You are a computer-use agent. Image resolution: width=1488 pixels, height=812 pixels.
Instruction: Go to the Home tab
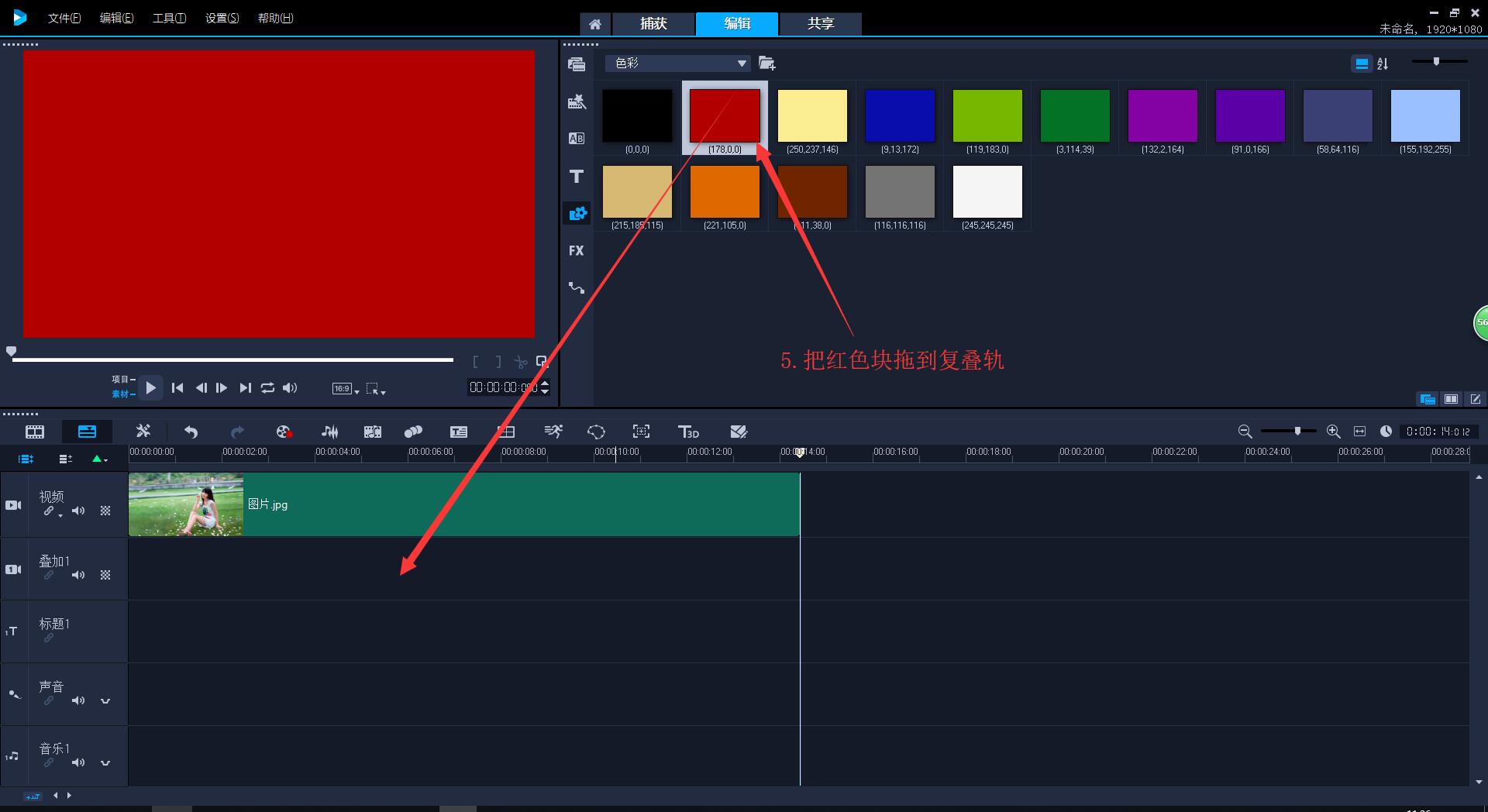[595, 24]
